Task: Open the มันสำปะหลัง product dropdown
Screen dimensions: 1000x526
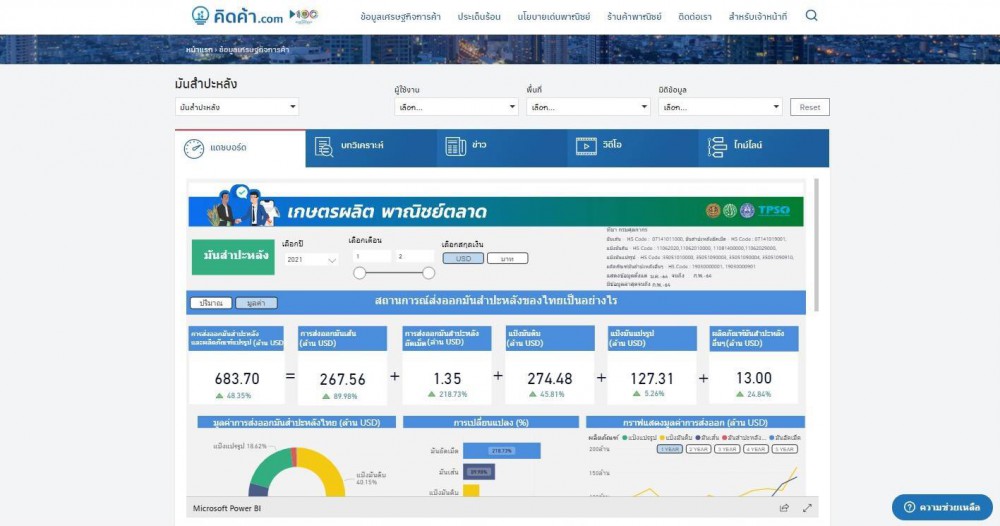Action: tap(237, 107)
